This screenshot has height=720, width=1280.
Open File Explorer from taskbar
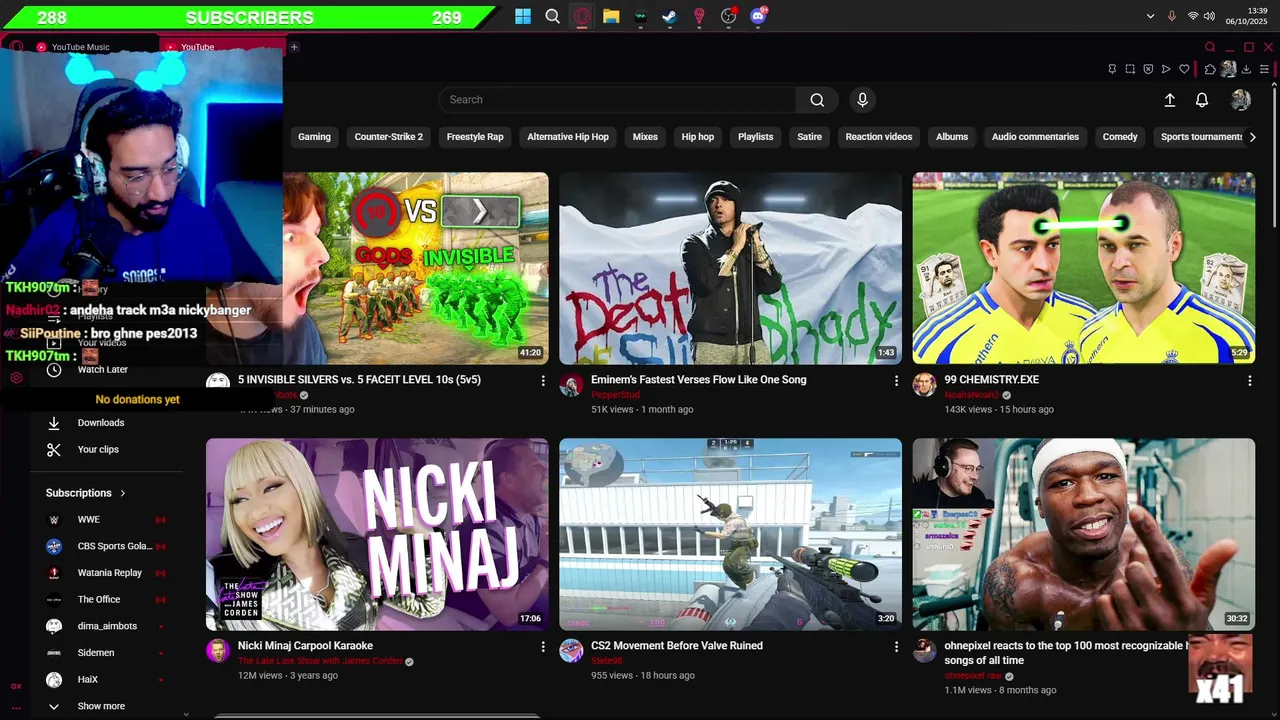pos(611,16)
